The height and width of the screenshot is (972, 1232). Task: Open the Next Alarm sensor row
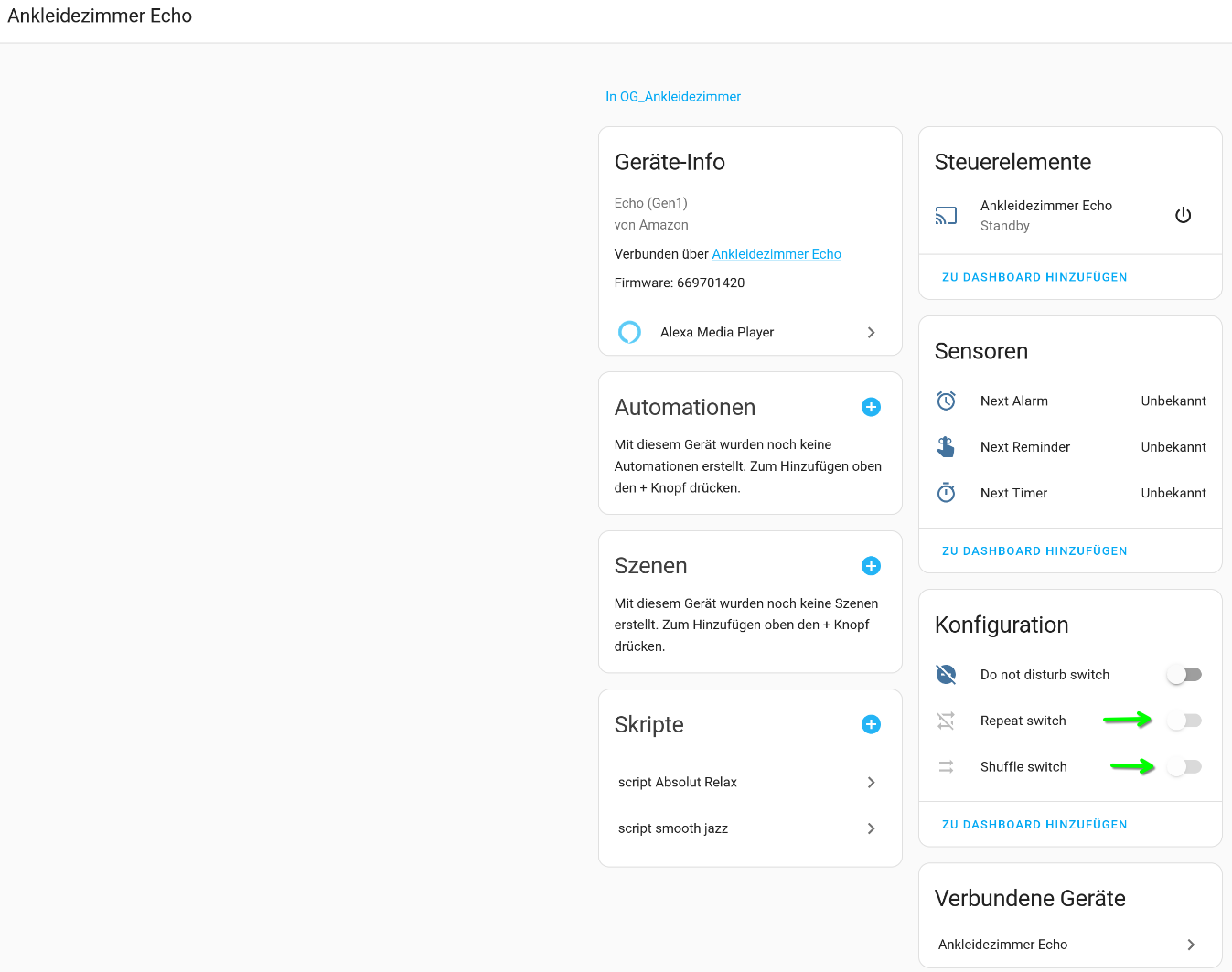1070,401
